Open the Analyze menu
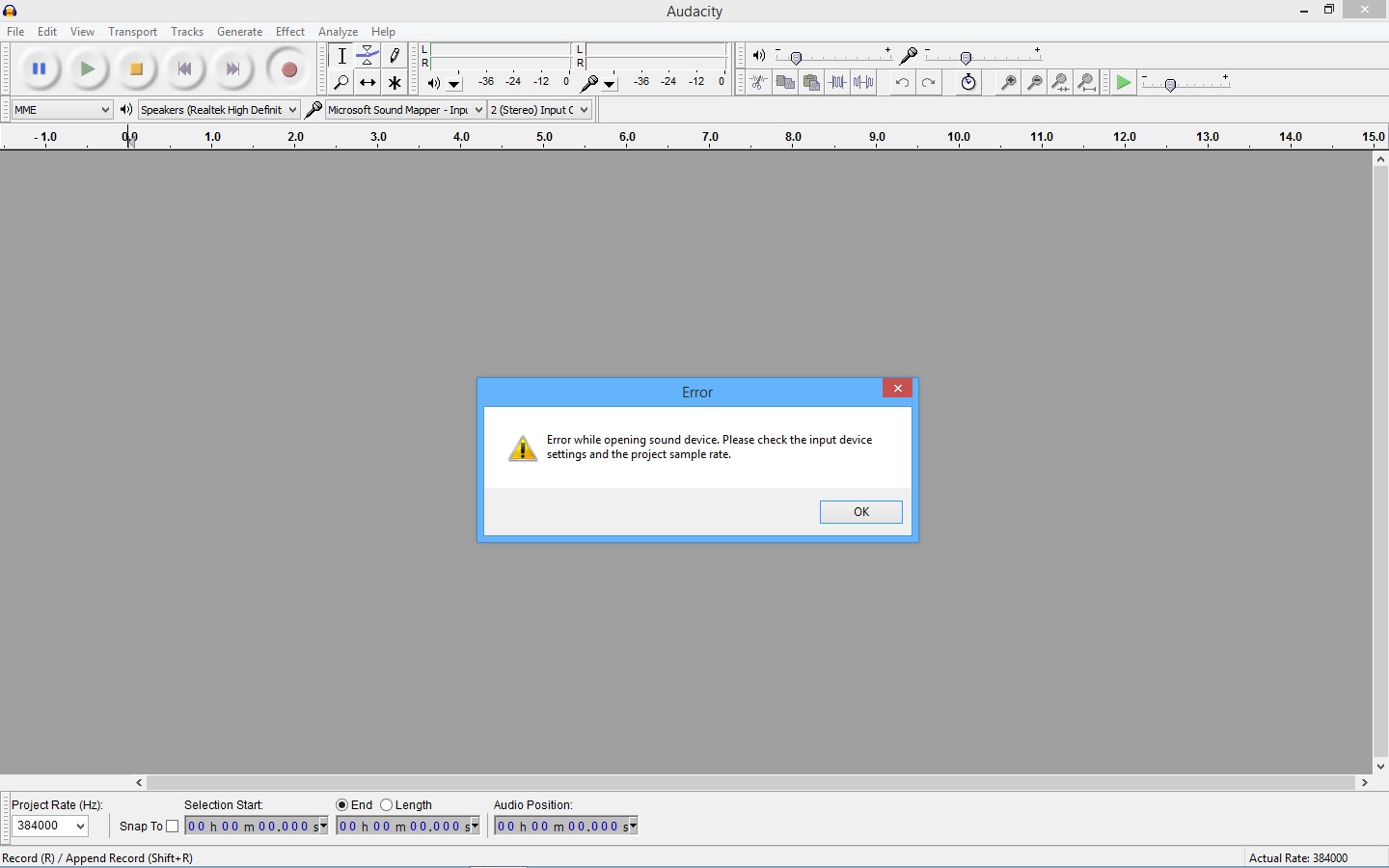The width and height of the screenshot is (1389, 868). coord(339,31)
